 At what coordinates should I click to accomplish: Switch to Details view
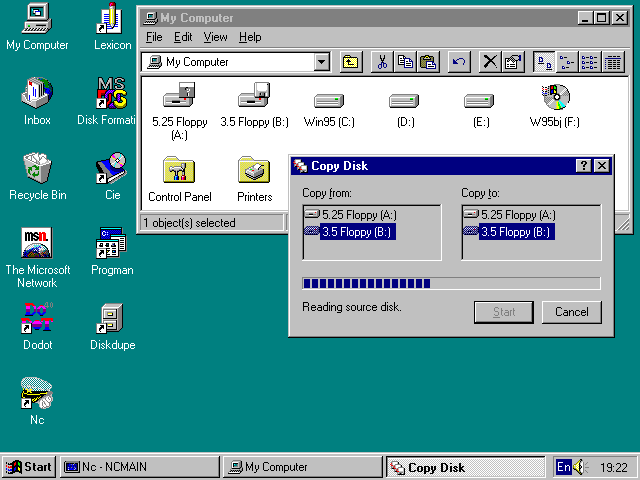[613, 62]
